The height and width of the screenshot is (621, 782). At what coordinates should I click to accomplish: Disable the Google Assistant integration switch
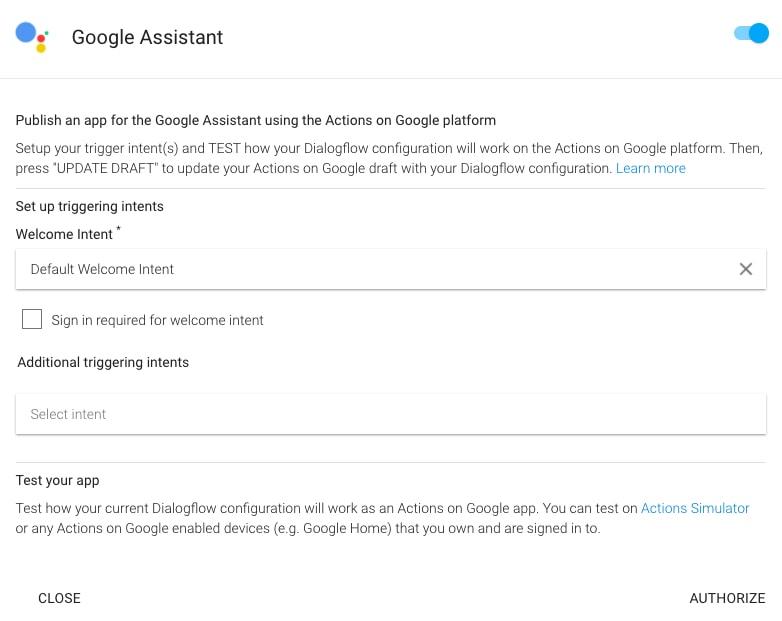[x=752, y=33]
